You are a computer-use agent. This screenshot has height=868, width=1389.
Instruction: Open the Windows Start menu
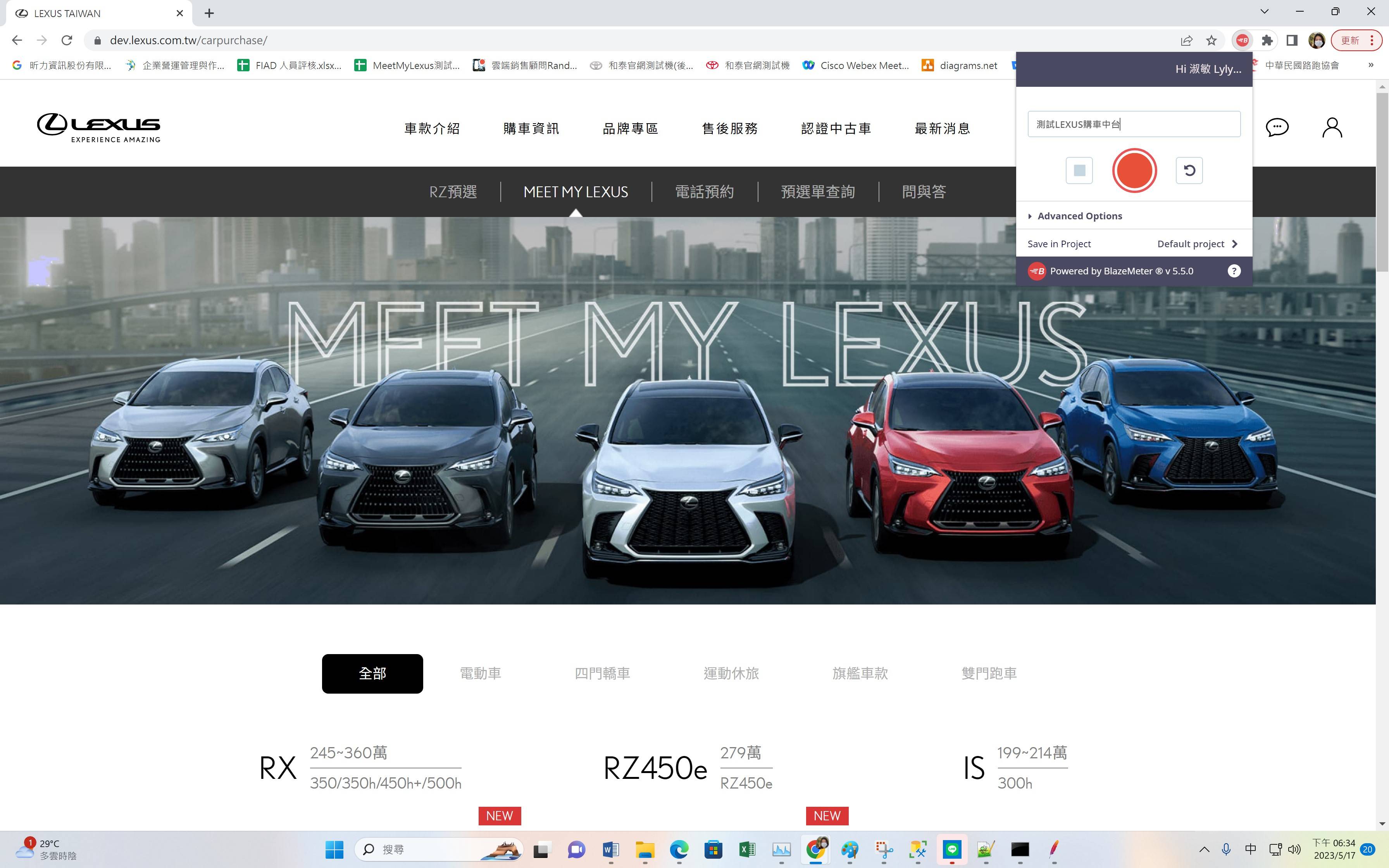point(334,850)
